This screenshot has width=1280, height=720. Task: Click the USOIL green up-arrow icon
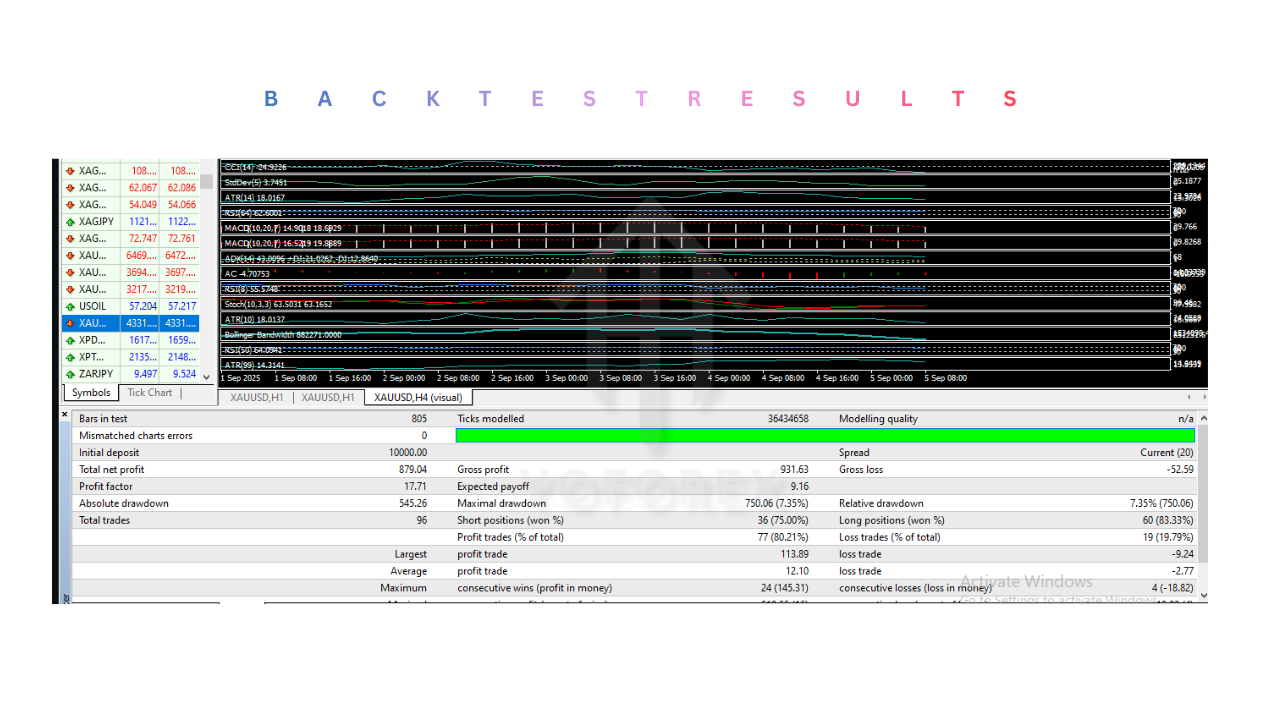point(70,306)
